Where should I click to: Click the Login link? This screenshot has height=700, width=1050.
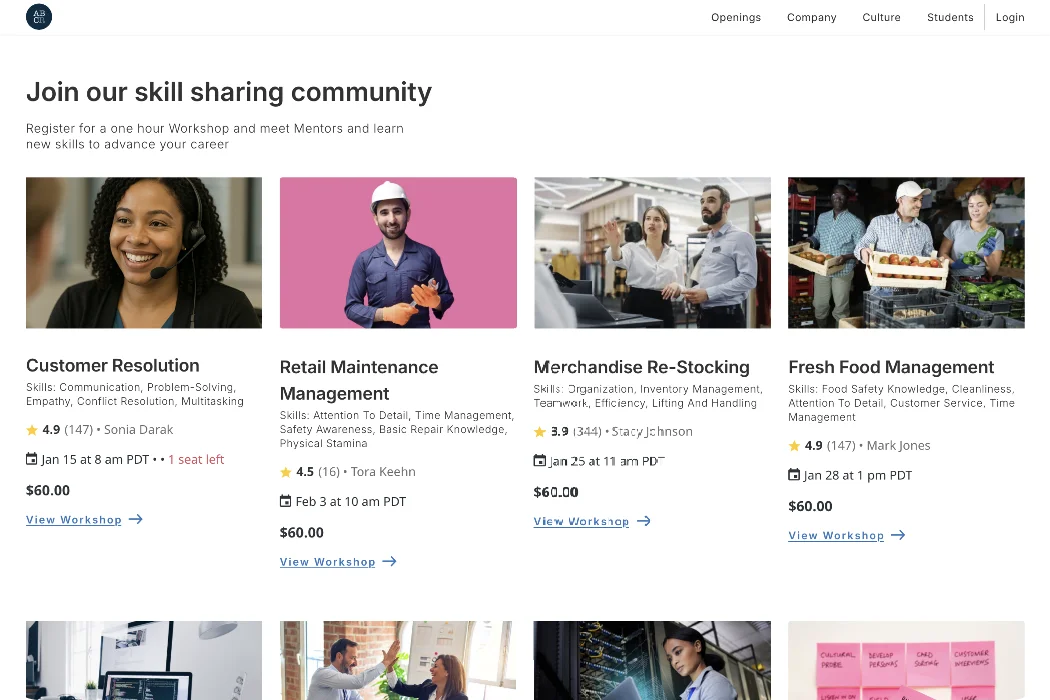click(x=1010, y=17)
